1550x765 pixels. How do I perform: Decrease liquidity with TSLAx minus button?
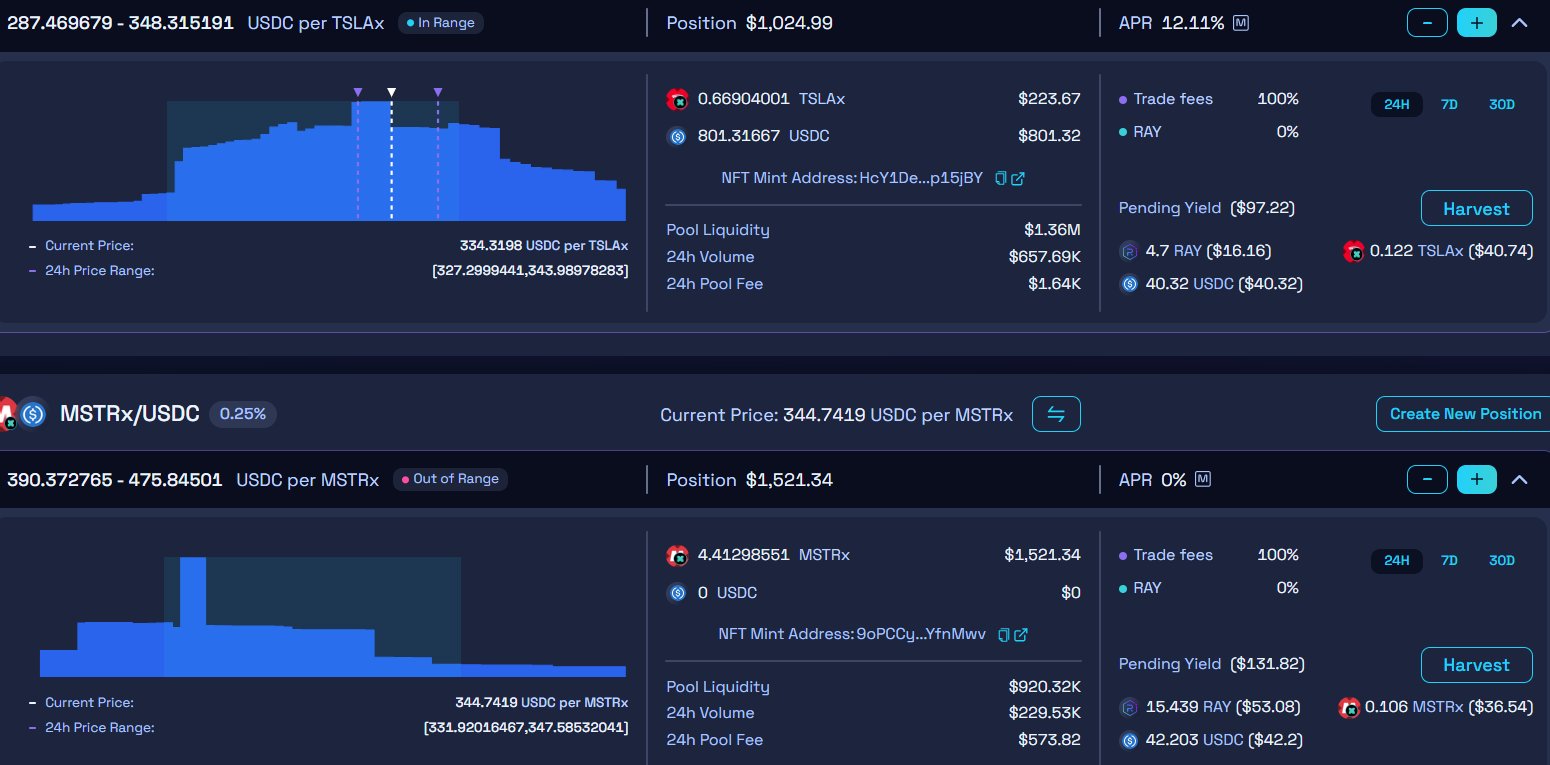point(1427,22)
